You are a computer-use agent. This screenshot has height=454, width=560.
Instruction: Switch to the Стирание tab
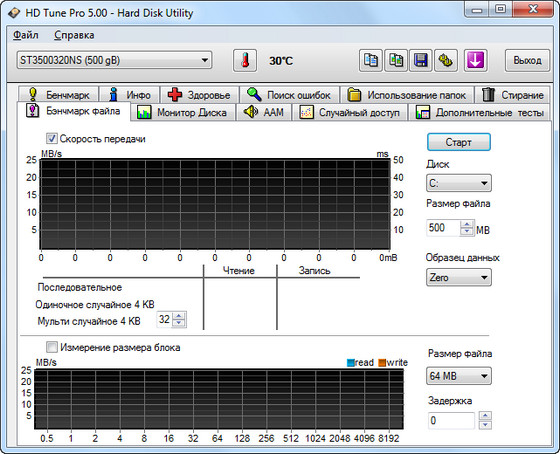(x=512, y=95)
